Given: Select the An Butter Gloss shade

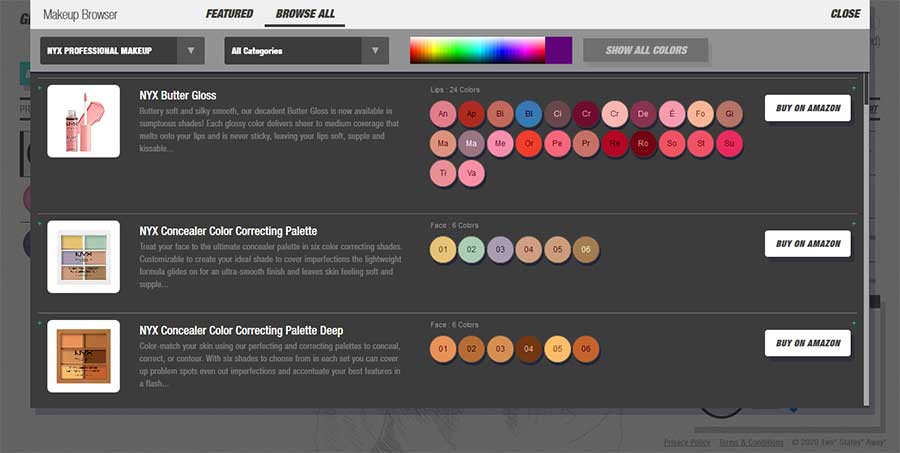Looking at the screenshot, I should pos(443,114).
